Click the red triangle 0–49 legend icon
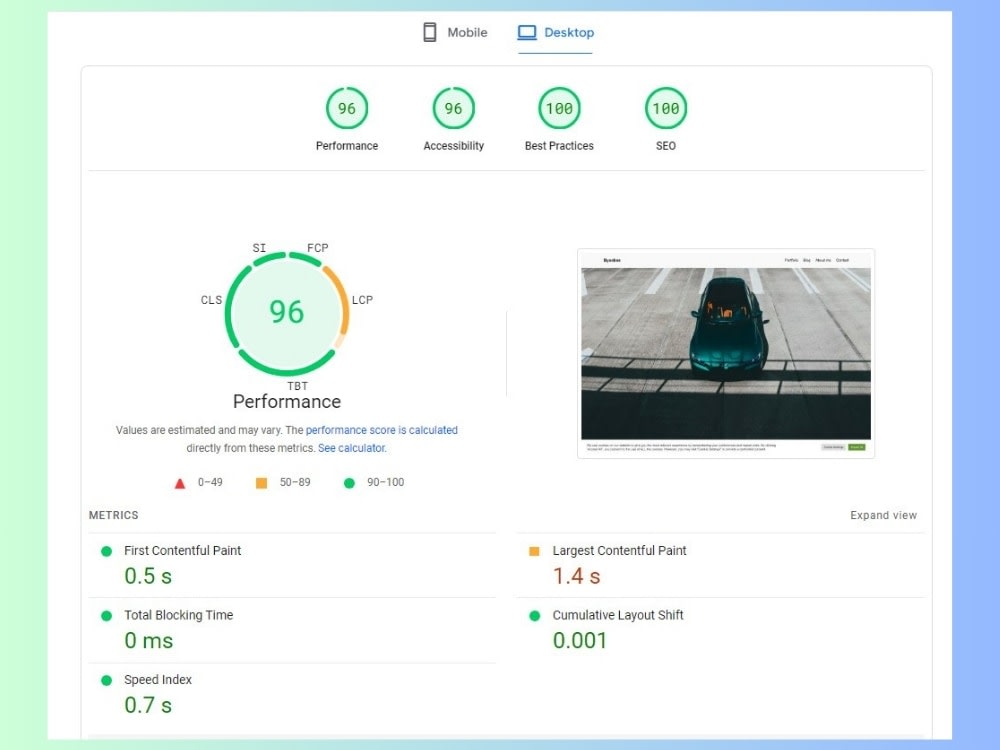The height and width of the screenshot is (750, 1000). click(x=180, y=483)
